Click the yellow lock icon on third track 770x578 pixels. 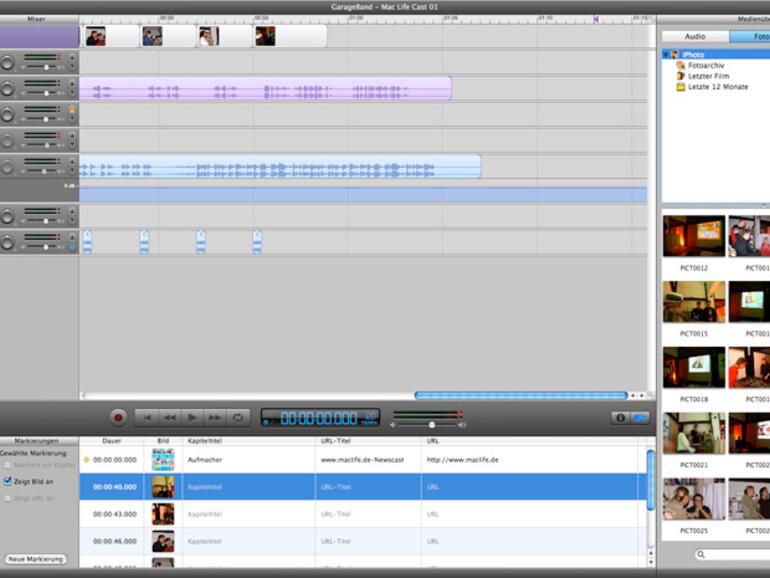pyautogui.click(x=72, y=109)
